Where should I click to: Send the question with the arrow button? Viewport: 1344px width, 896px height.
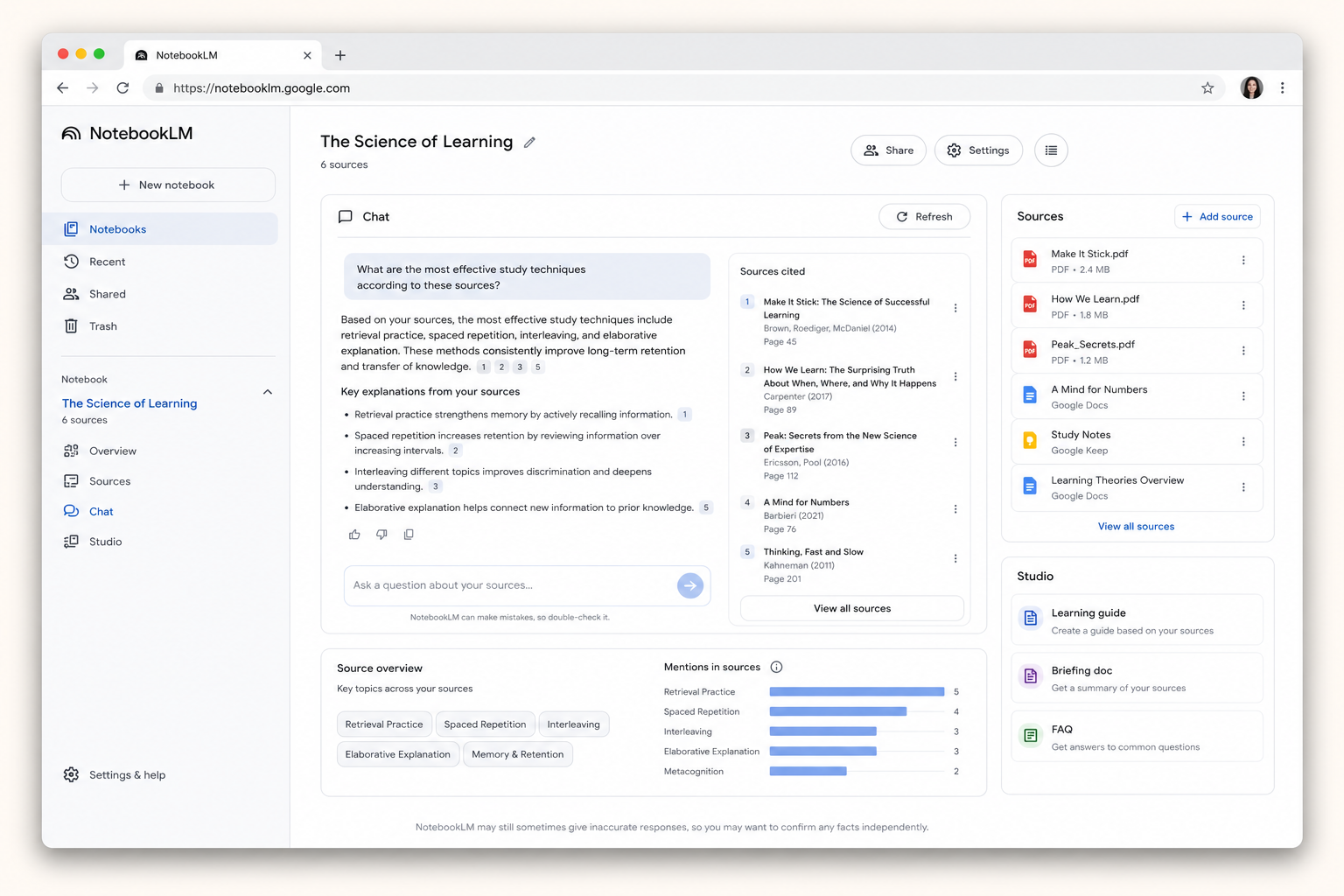690,585
